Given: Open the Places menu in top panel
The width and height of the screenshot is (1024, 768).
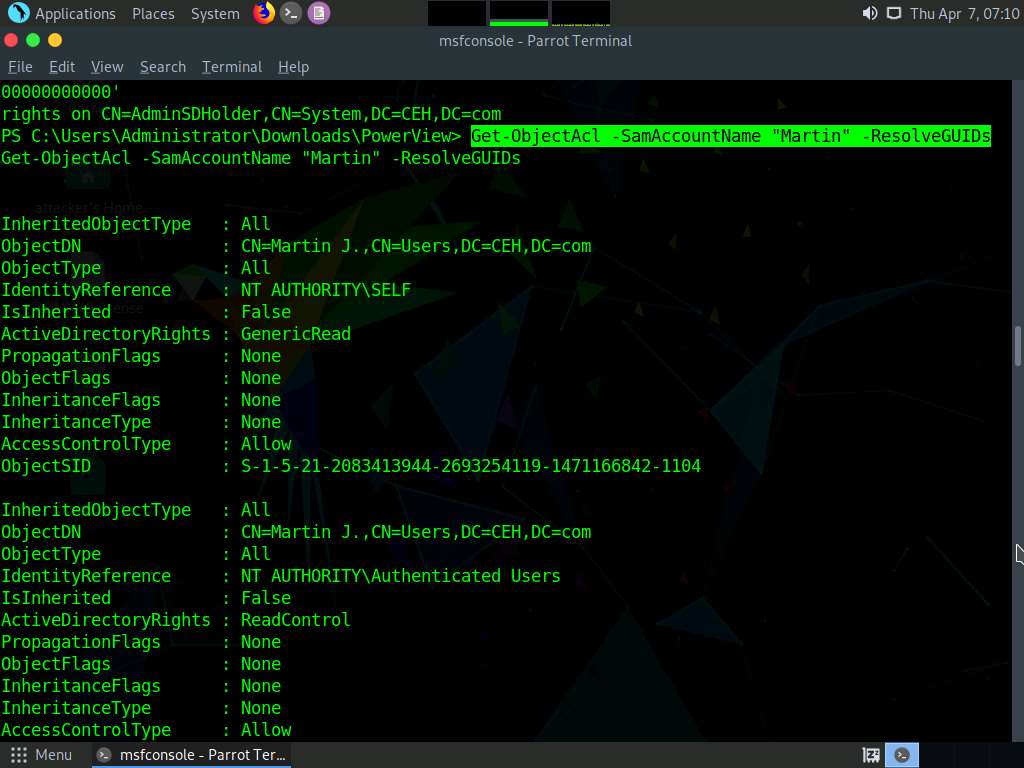Looking at the screenshot, I should click(153, 13).
